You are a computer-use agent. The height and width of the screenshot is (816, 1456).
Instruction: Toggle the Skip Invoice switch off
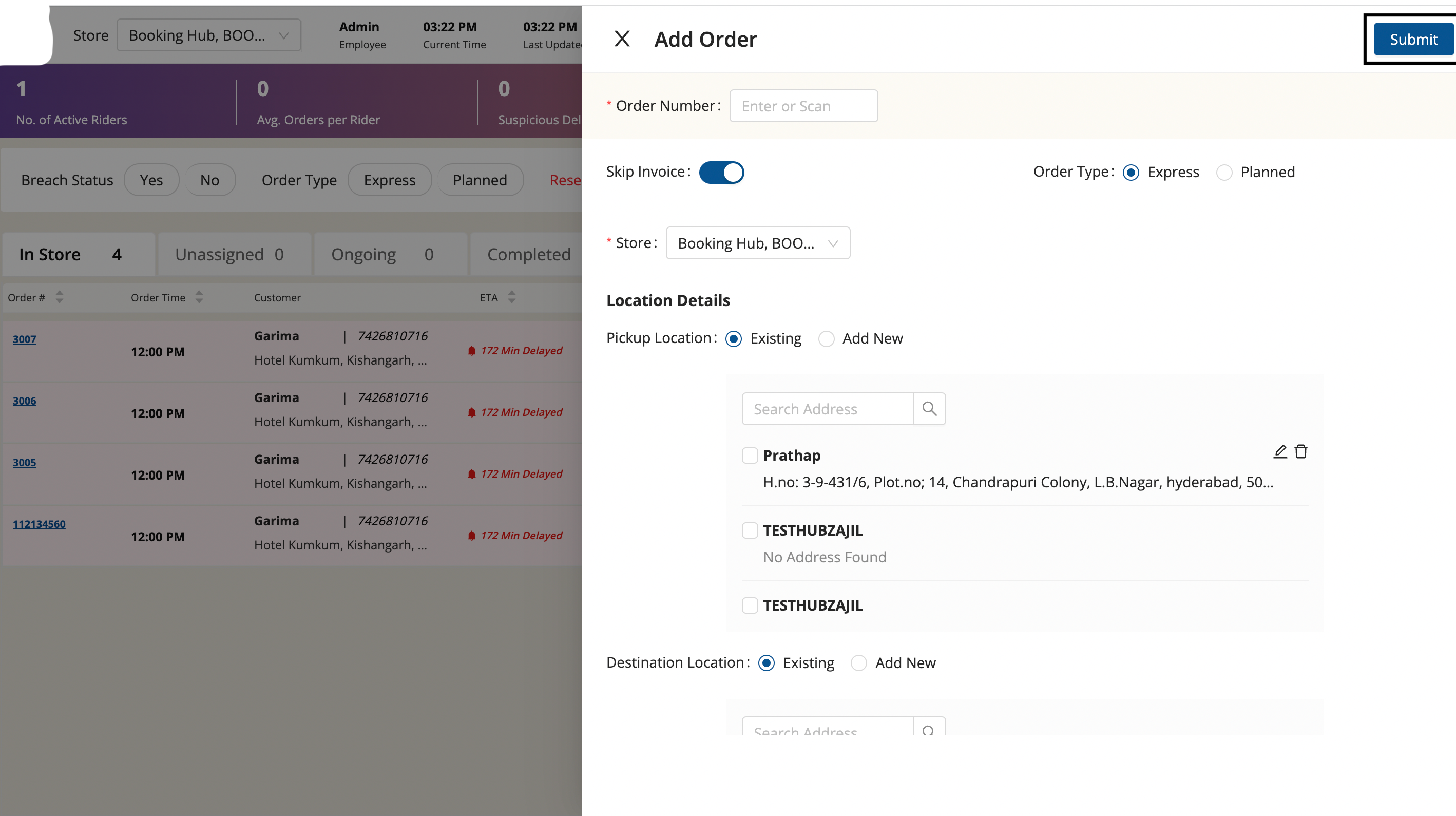tap(721, 173)
